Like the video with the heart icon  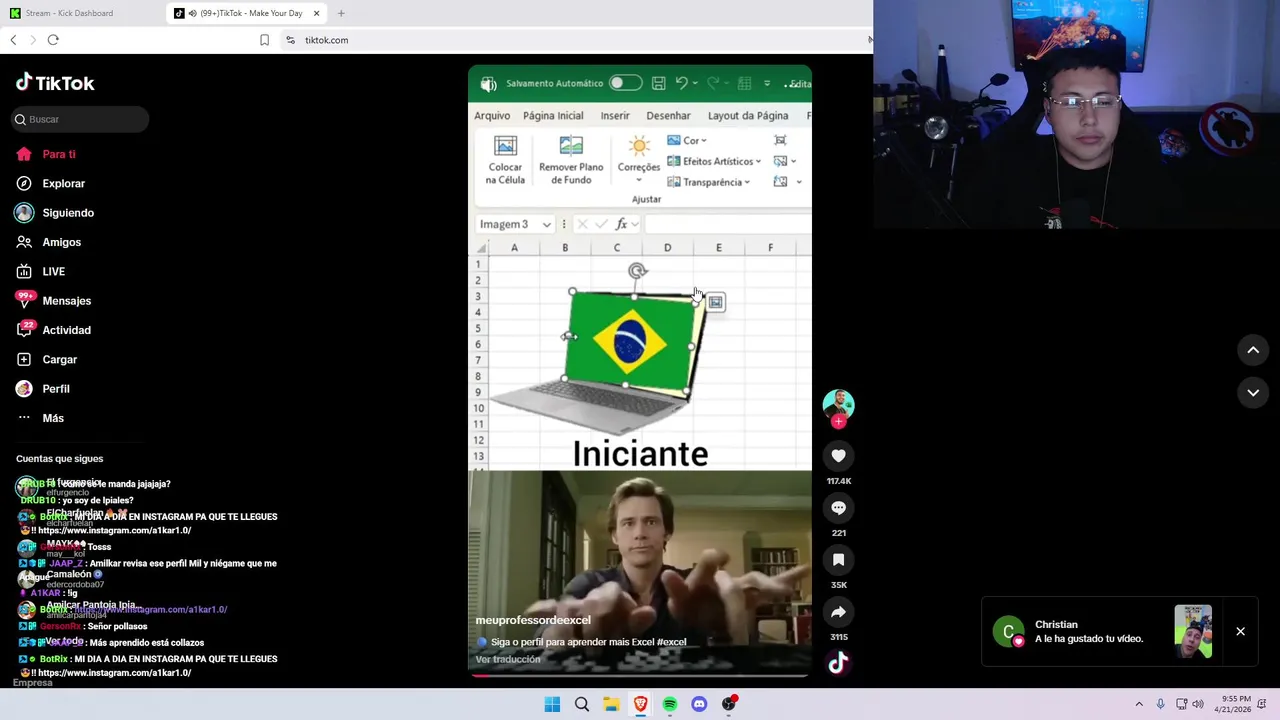tap(838, 456)
